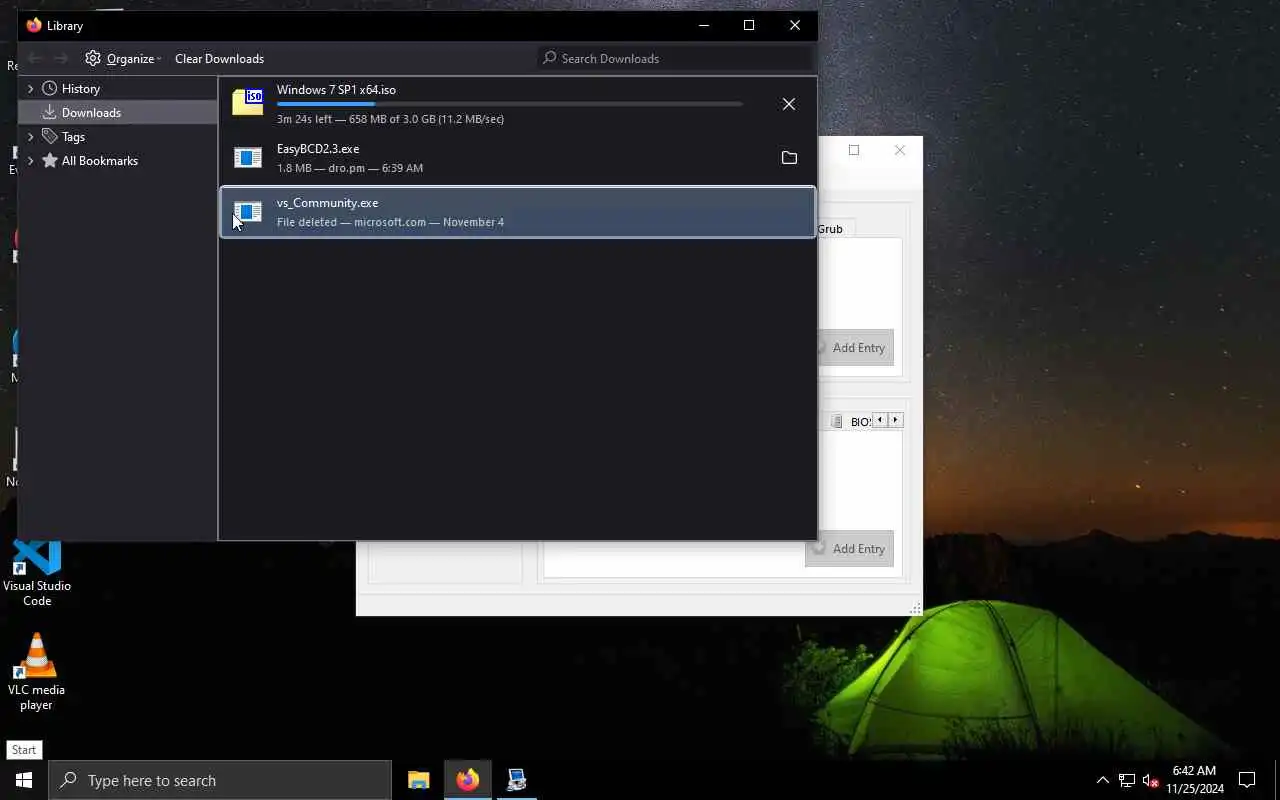Click the Firefox logo in Library title bar
Image resolution: width=1280 pixels, height=800 pixels.
point(34,25)
